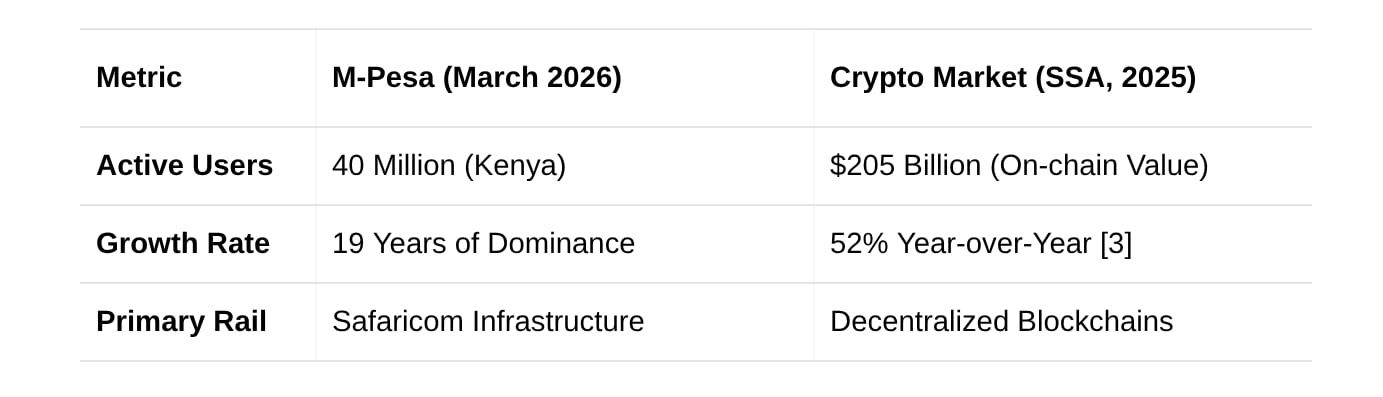Click the 52% Year-over-Year cell text
Image resolution: width=1383 pixels, height=397 pixels.
pyautogui.click(x=960, y=244)
